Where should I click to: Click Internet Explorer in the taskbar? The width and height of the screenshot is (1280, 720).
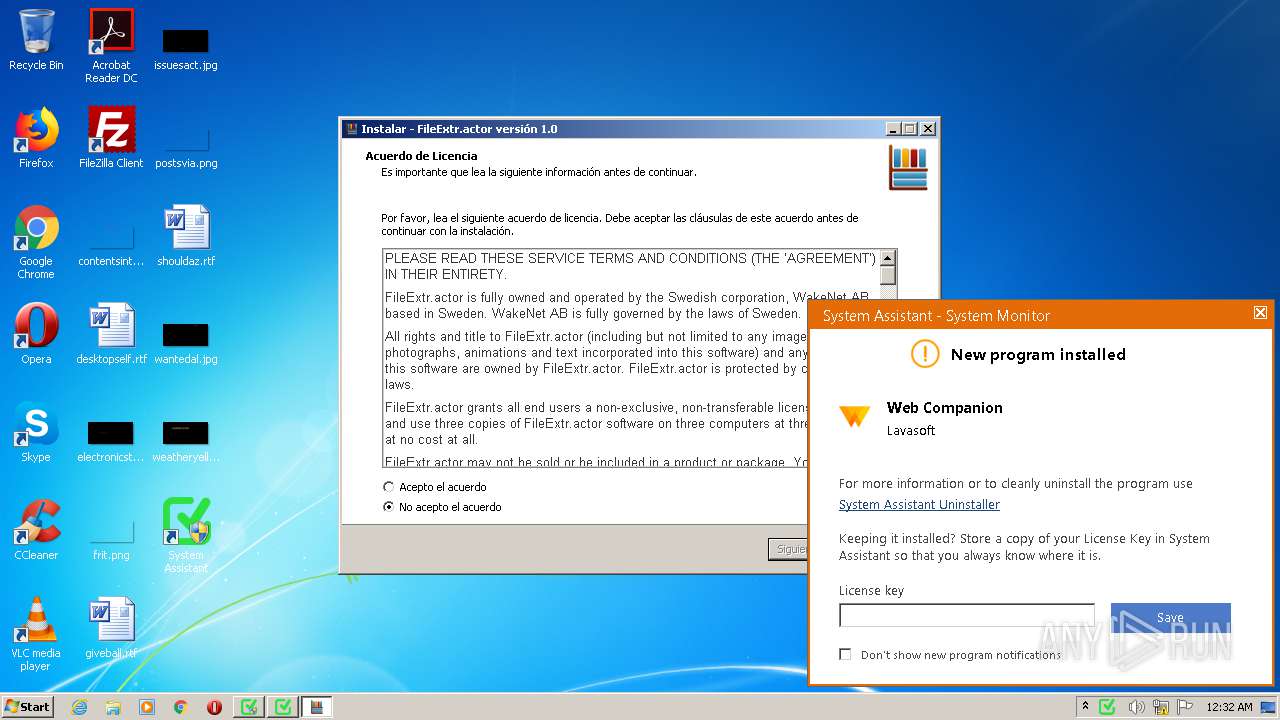[x=79, y=707]
